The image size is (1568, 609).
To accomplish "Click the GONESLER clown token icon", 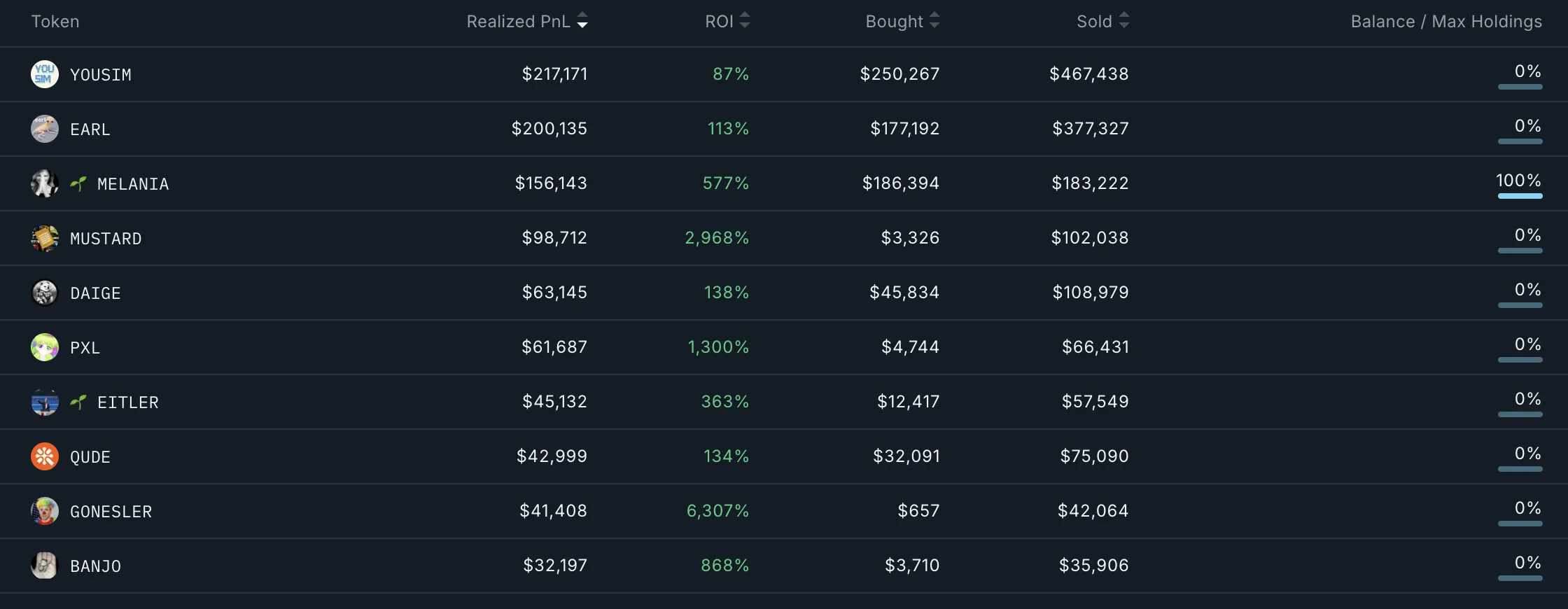I will pos(45,511).
